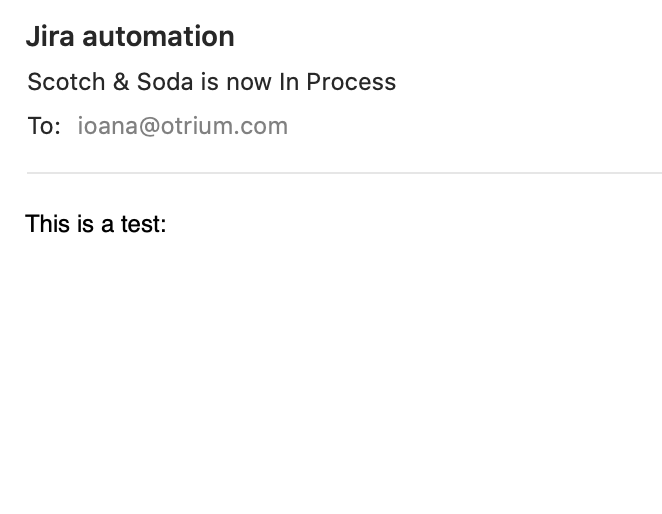662x514 pixels.
Task: Click the words In Process in subject
Action: [337, 82]
